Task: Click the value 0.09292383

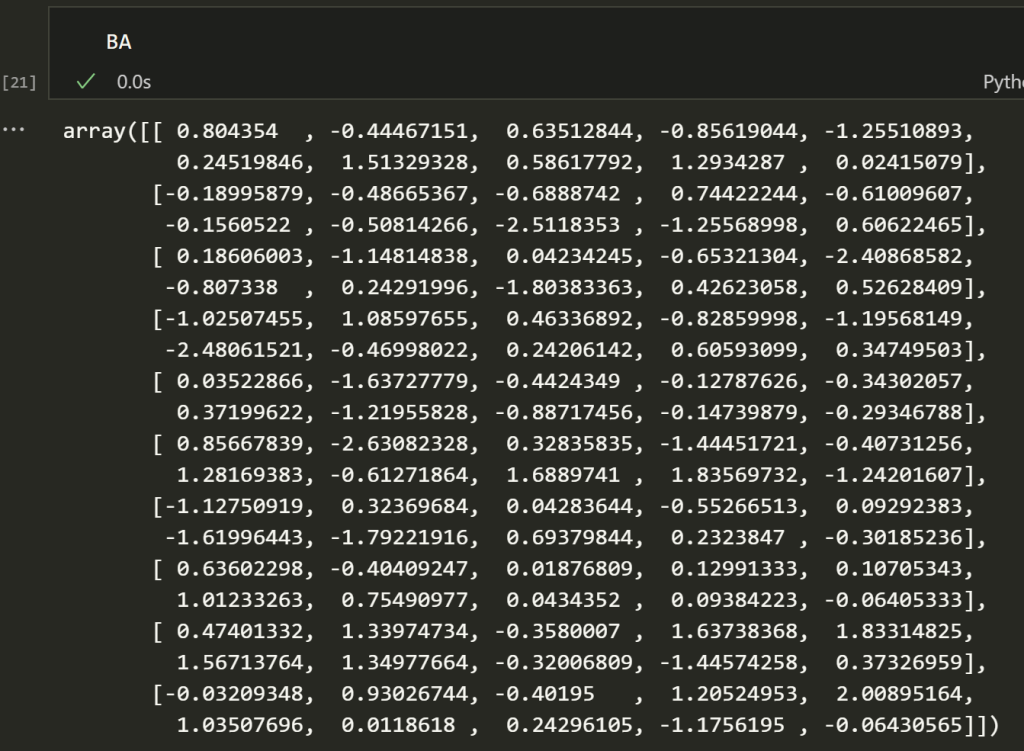Action: (899, 507)
